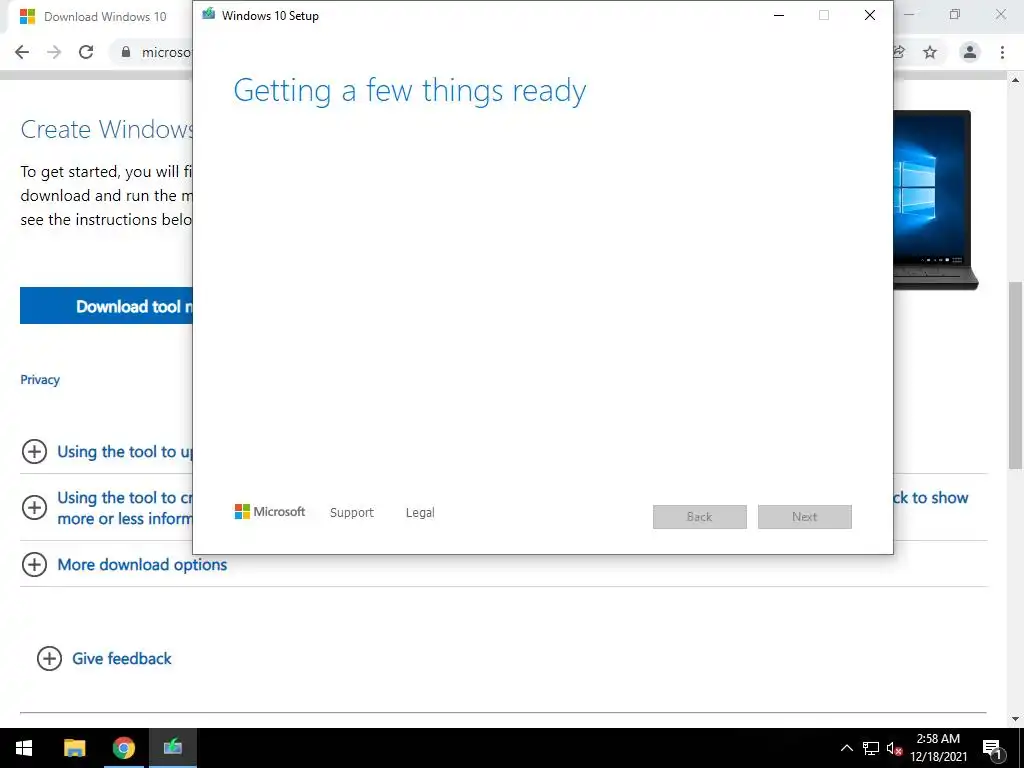Minimize the Windows 10 Setup window
Viewport: 1024px width, 768px height.
(x=778, y=15)
